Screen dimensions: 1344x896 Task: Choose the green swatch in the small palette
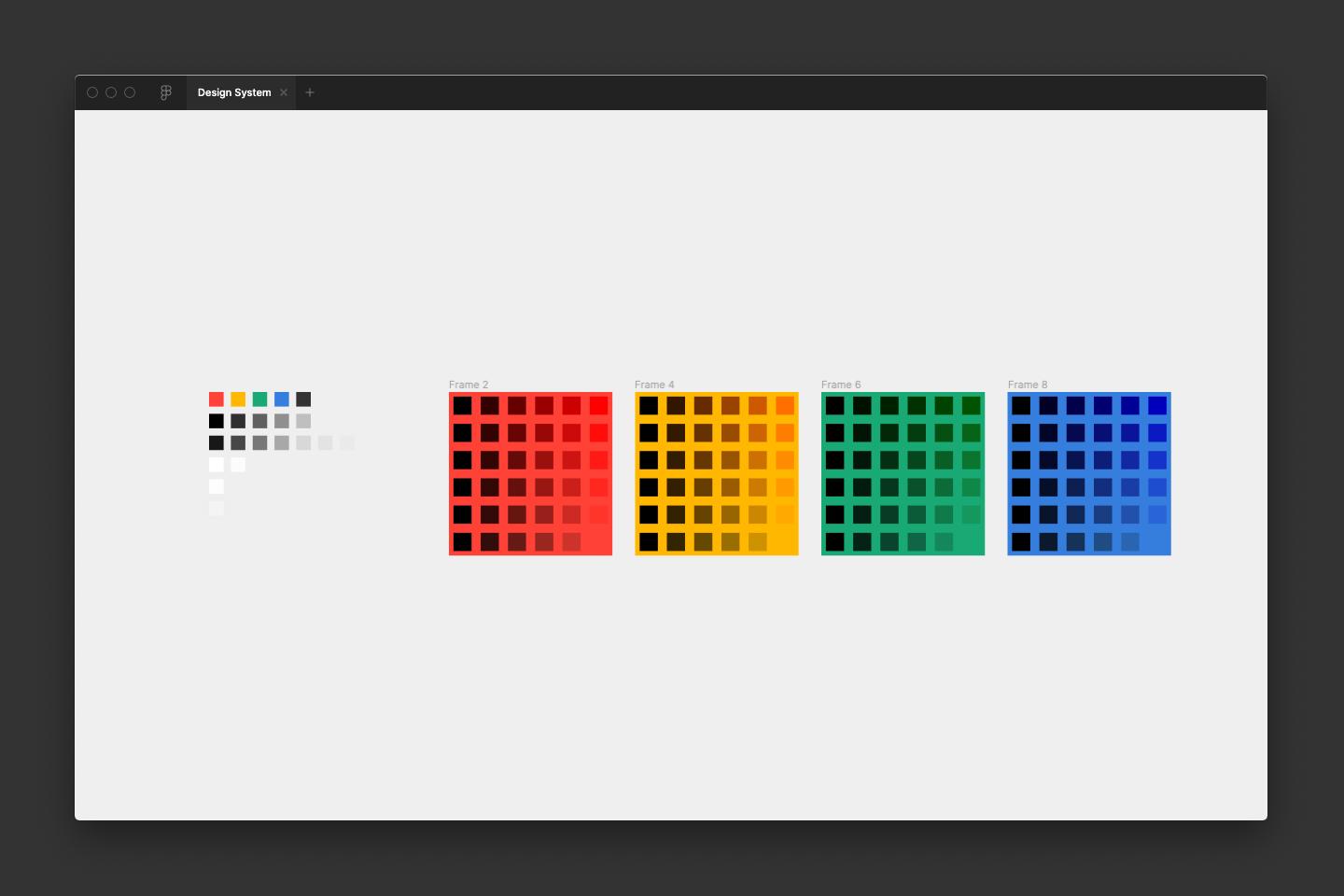[259, 399]
